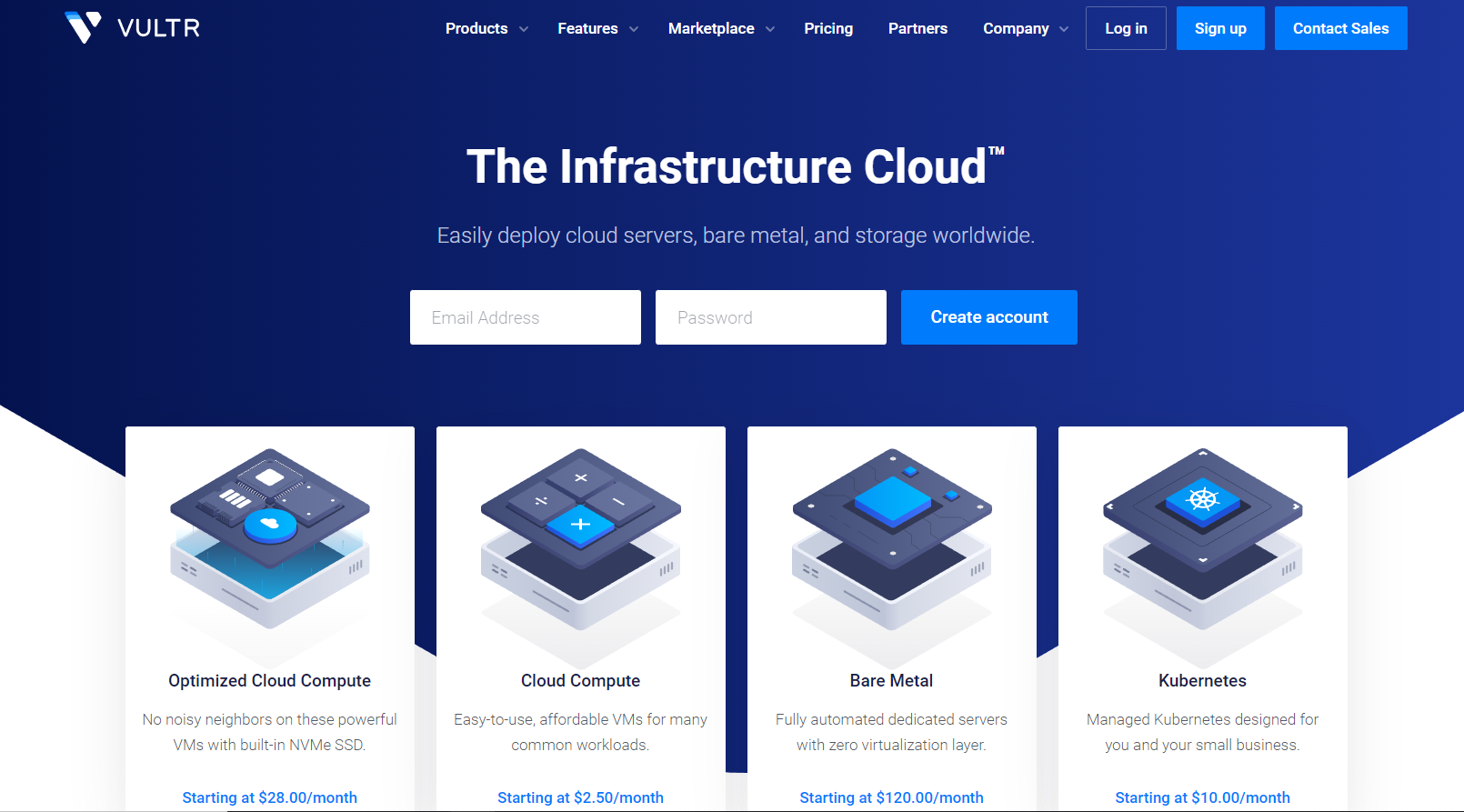The height and width of the screenshot is (812, 1464).
Task: Open the Partners page
Action: tap(918, 28)
